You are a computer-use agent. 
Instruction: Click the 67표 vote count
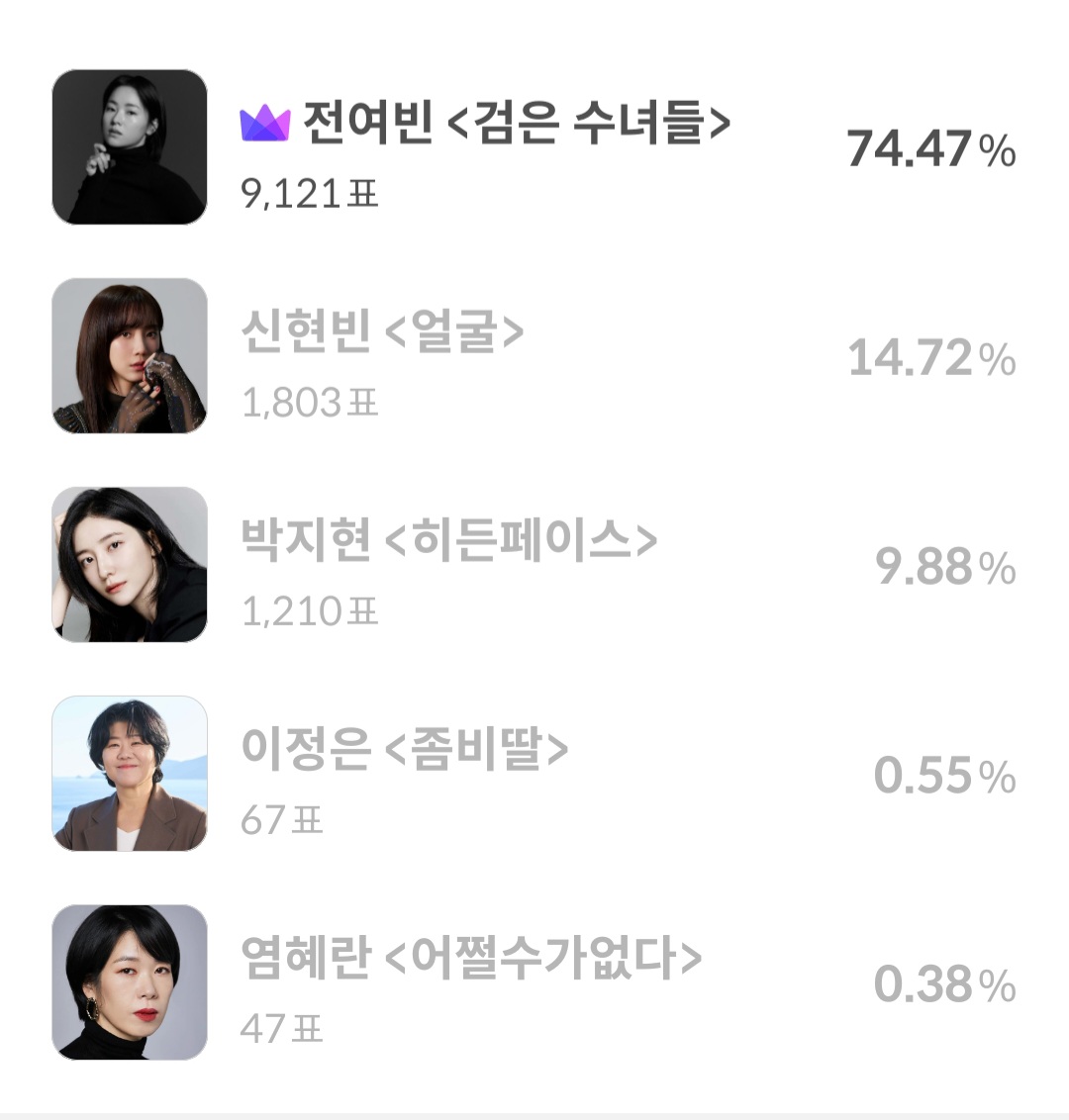282,820
